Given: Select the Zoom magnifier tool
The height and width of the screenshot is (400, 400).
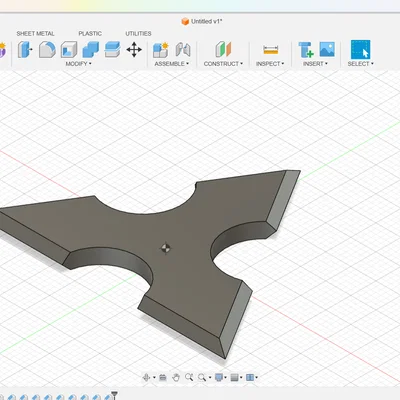Looking at the screenshot, I should (x=189, y=377).
